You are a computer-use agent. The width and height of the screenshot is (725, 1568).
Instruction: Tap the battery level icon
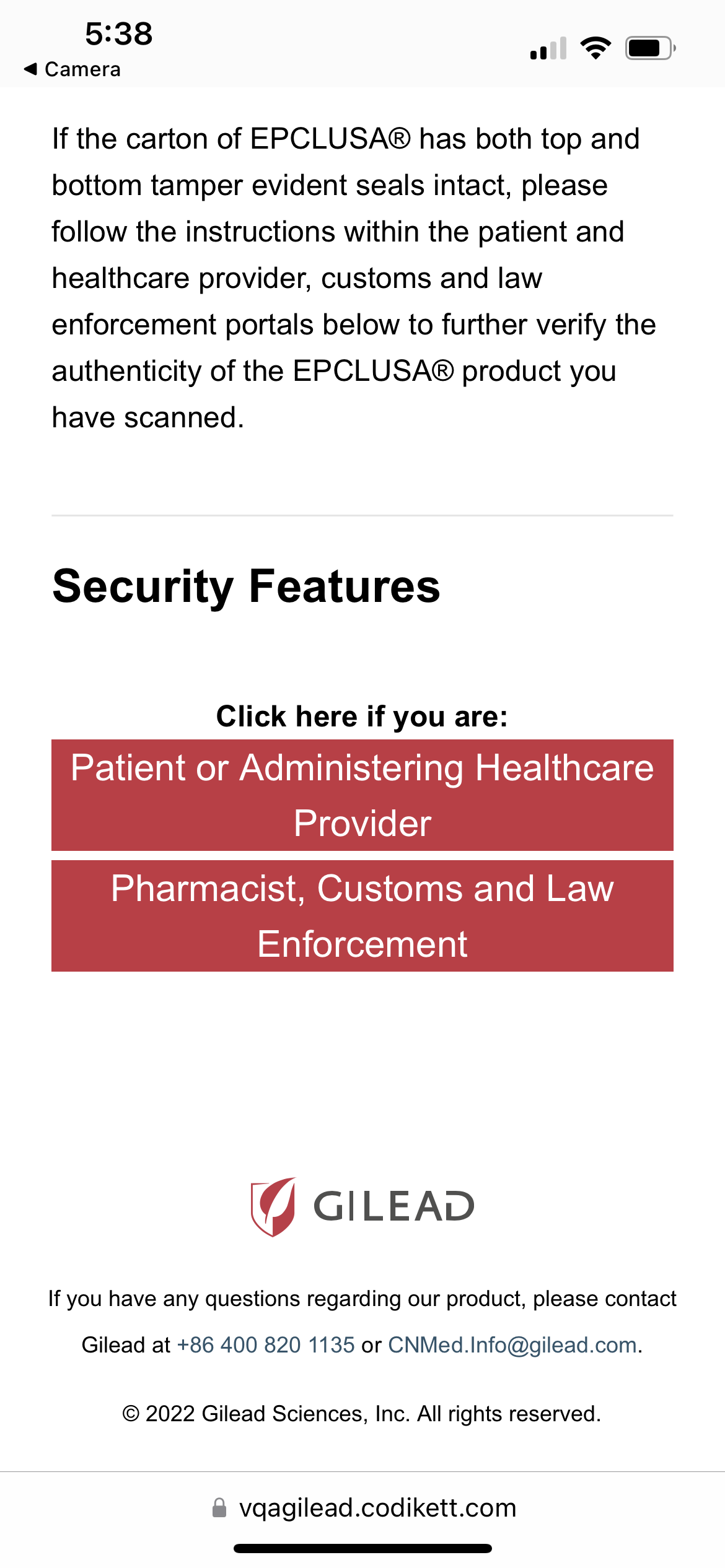click(x=649, y=48)
